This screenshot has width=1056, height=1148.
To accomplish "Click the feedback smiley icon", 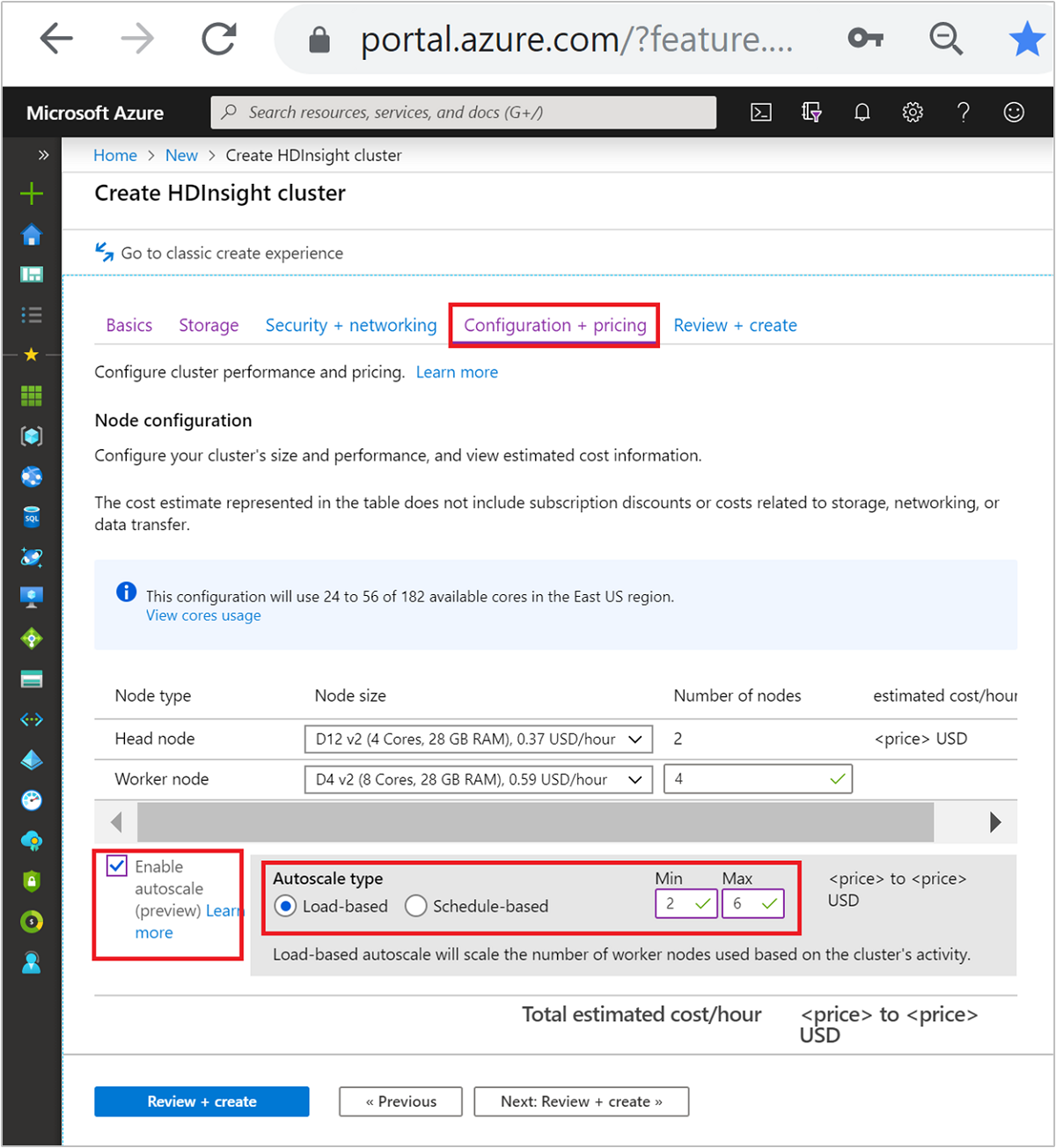I will tap(1014, 113).
